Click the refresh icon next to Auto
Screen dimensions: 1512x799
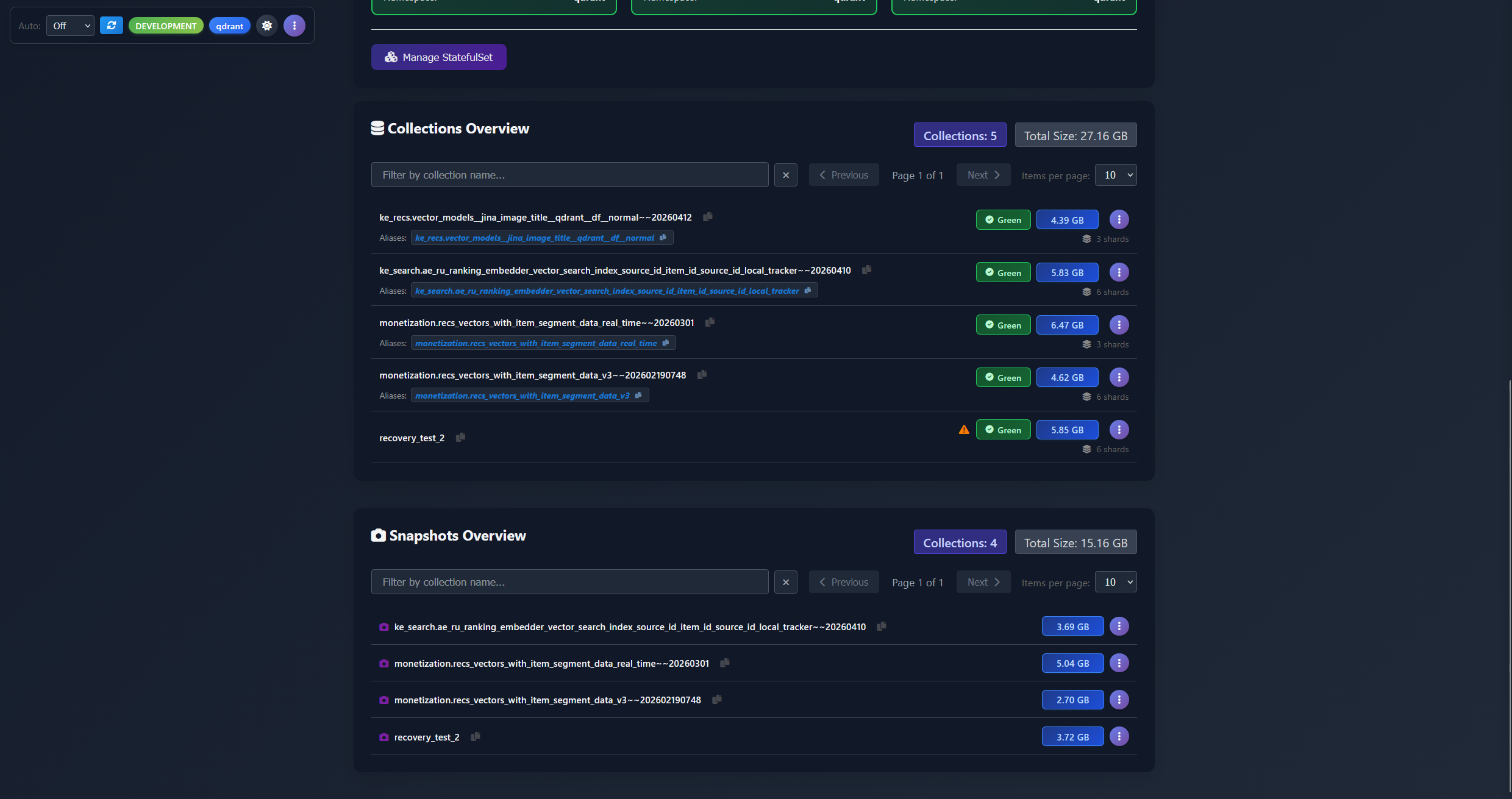point(111,26)
